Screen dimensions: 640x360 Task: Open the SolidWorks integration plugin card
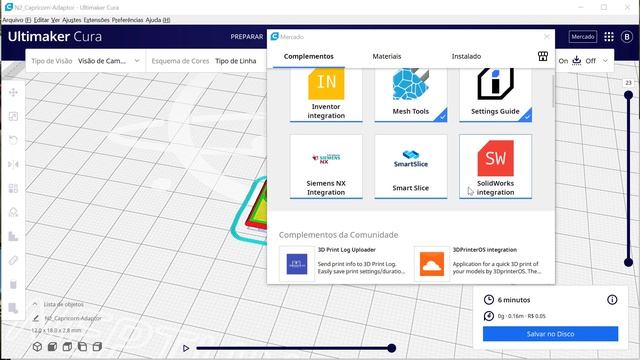point(496,167)
